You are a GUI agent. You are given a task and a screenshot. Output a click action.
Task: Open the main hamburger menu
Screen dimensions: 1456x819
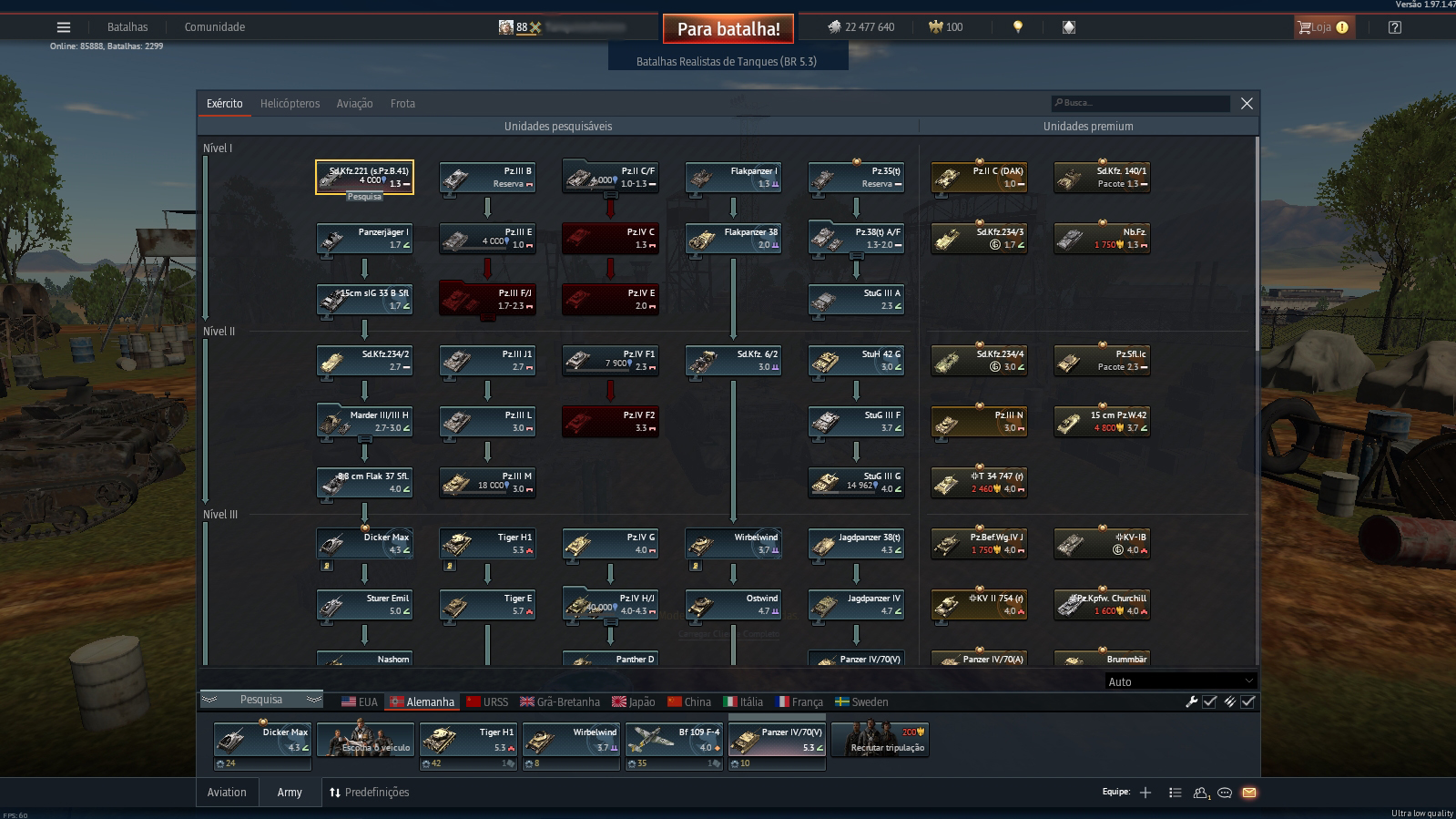(x=64, y=27)
